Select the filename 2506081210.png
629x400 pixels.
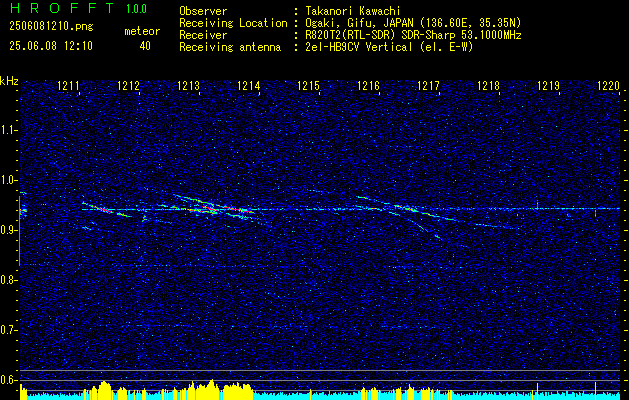pos(51,27)
